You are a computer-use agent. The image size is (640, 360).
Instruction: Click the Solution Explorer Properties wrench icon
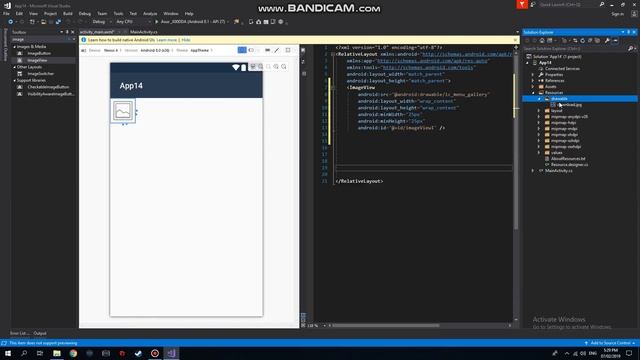pos(607,40)
